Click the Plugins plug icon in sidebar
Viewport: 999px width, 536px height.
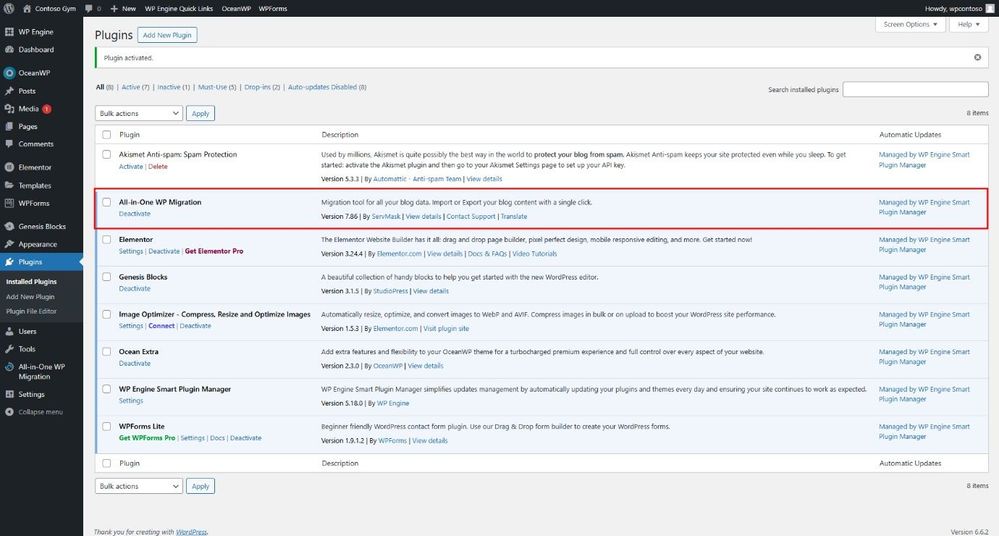point(9,262)
